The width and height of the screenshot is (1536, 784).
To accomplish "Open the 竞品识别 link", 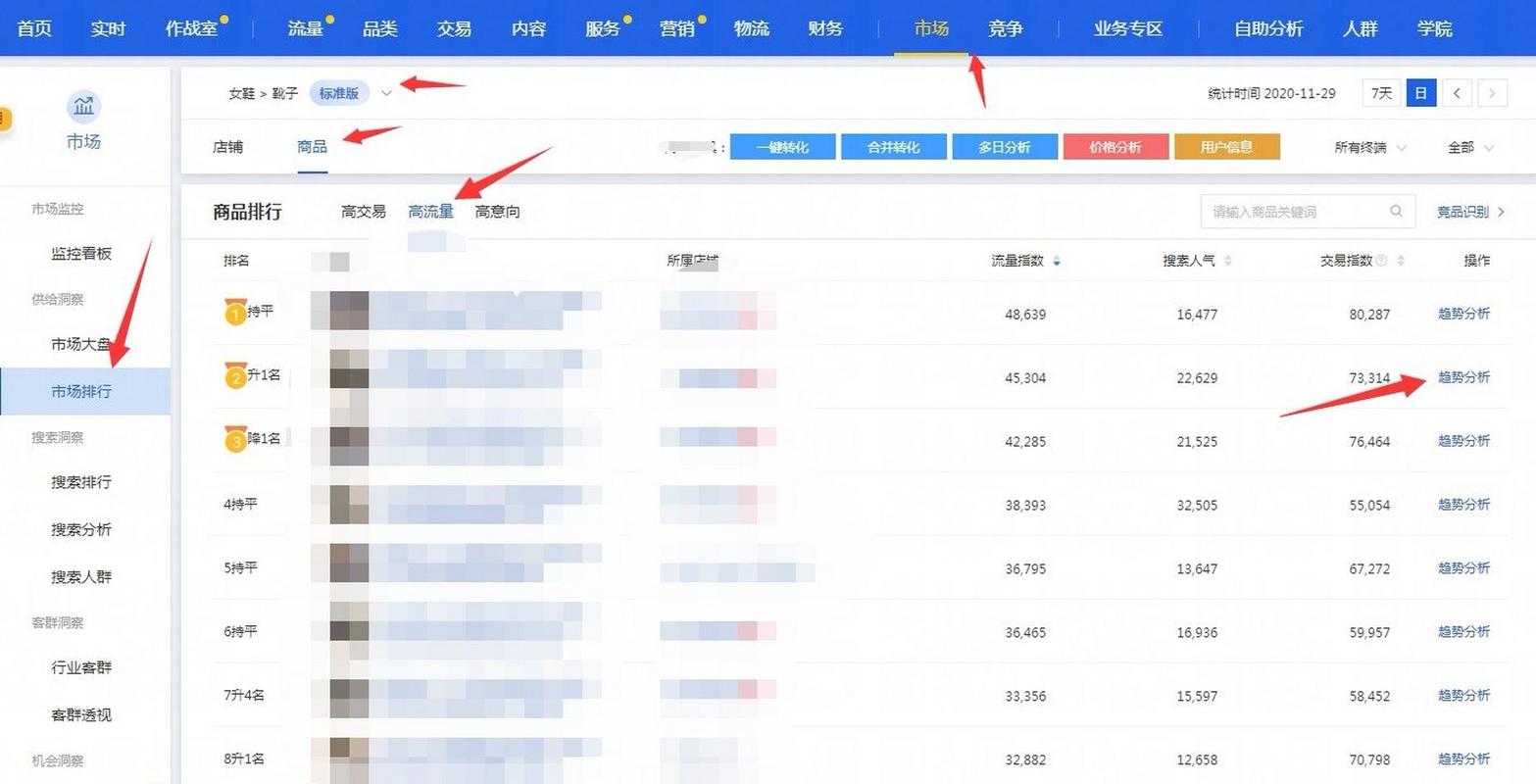I will 1470,212.
